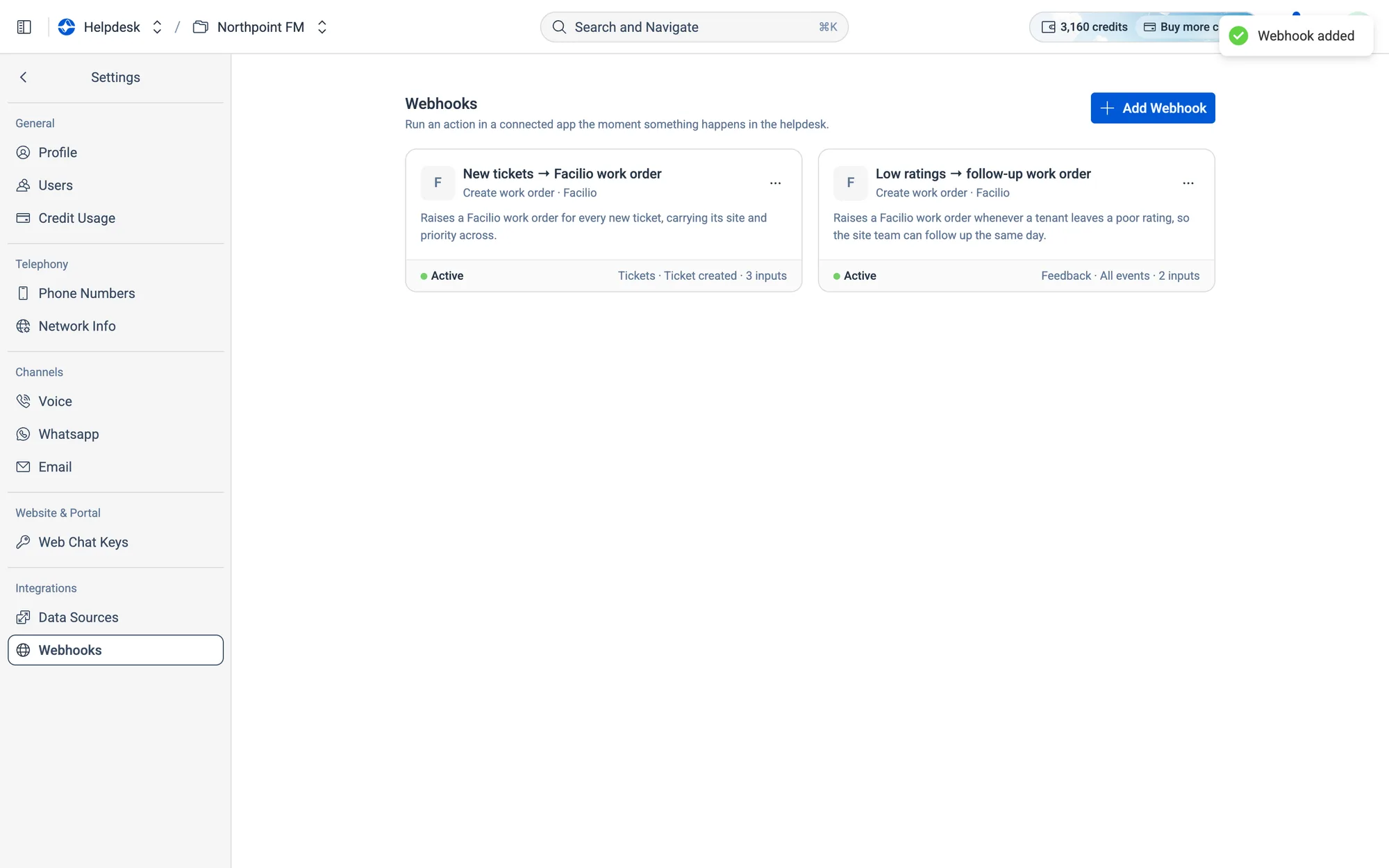The width and height of the screenshot is (1389, 868).
Task: Open New tickets → Facilio work order title
Action: [x=562, y=174]
